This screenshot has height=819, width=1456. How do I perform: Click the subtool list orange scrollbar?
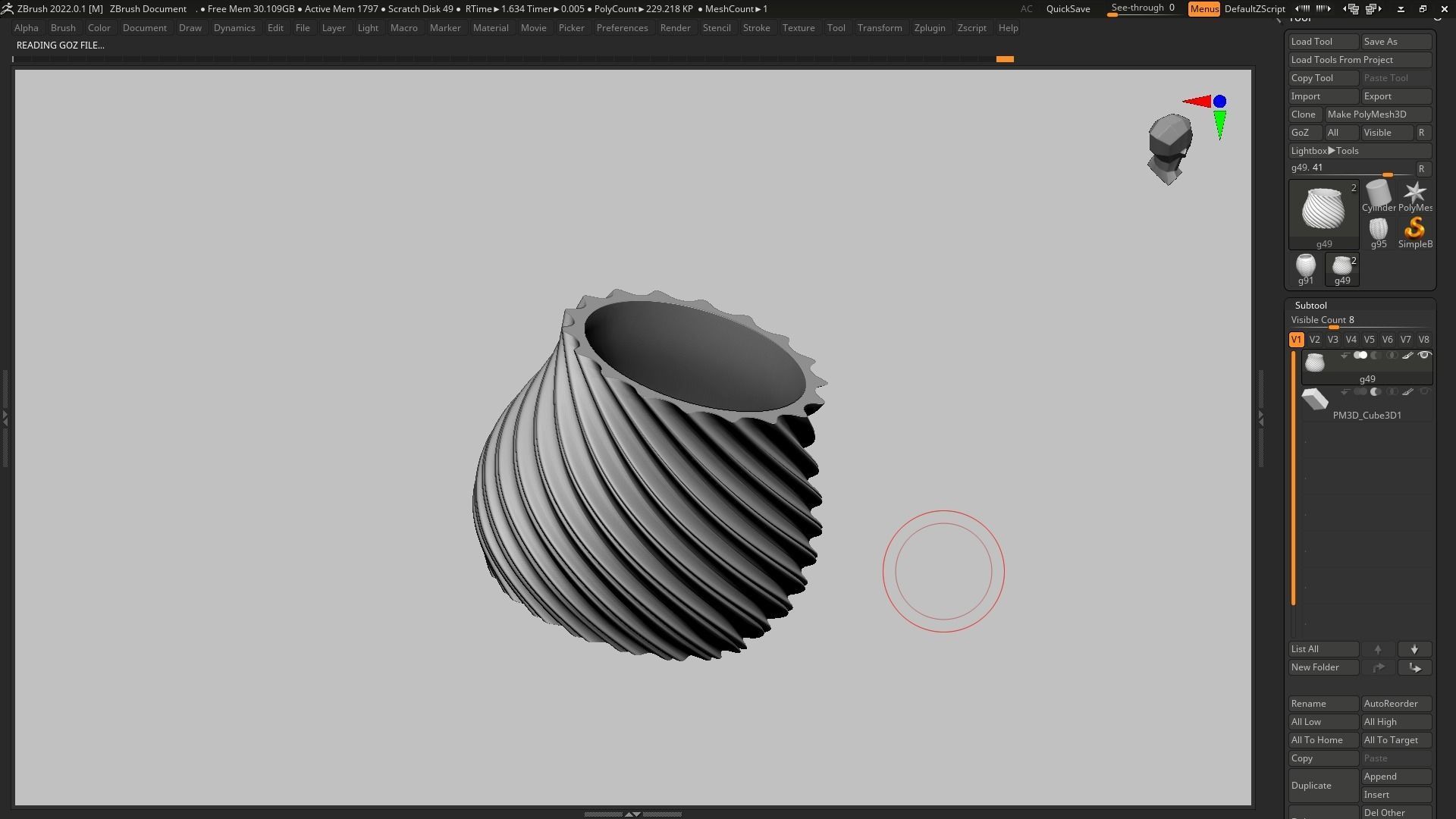[1294, 478]
